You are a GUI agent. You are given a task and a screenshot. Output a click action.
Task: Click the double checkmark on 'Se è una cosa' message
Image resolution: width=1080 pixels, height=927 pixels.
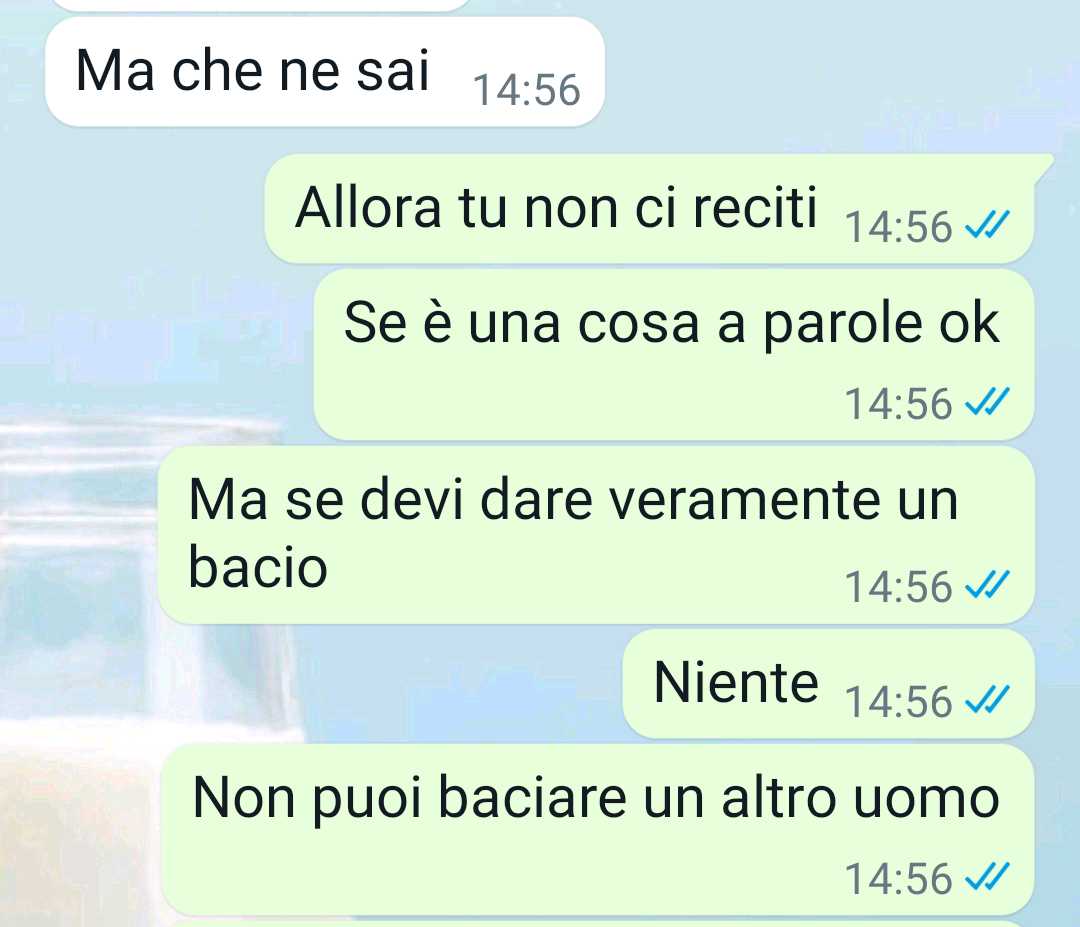coord(987,402)
